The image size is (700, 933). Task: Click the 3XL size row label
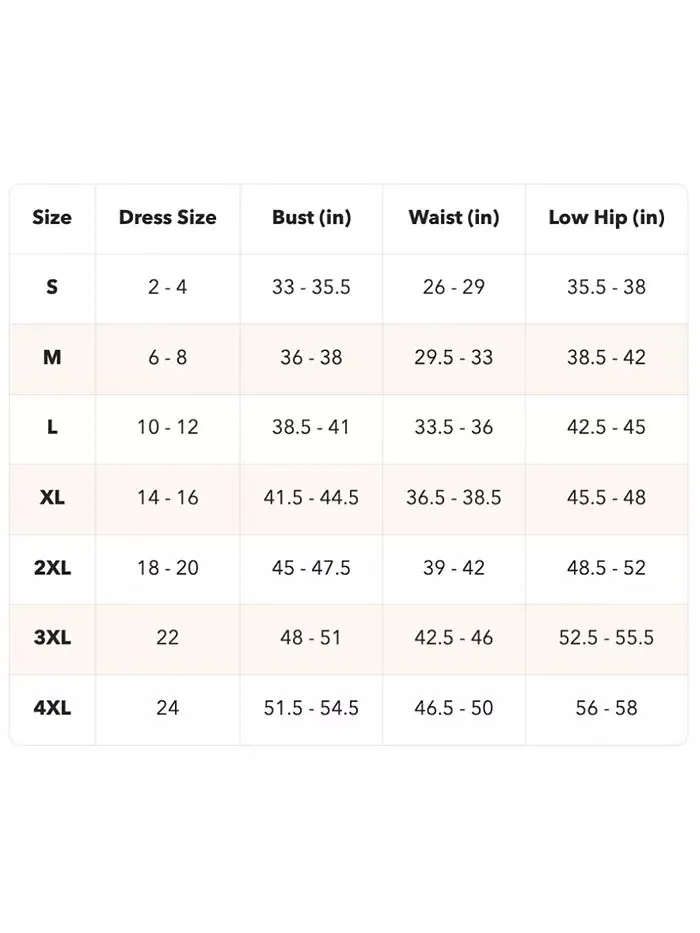point(52,637)
